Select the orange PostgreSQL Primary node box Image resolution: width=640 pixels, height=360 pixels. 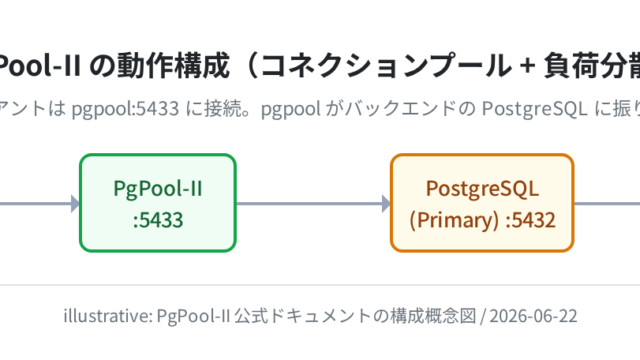(x=482, y=203)
